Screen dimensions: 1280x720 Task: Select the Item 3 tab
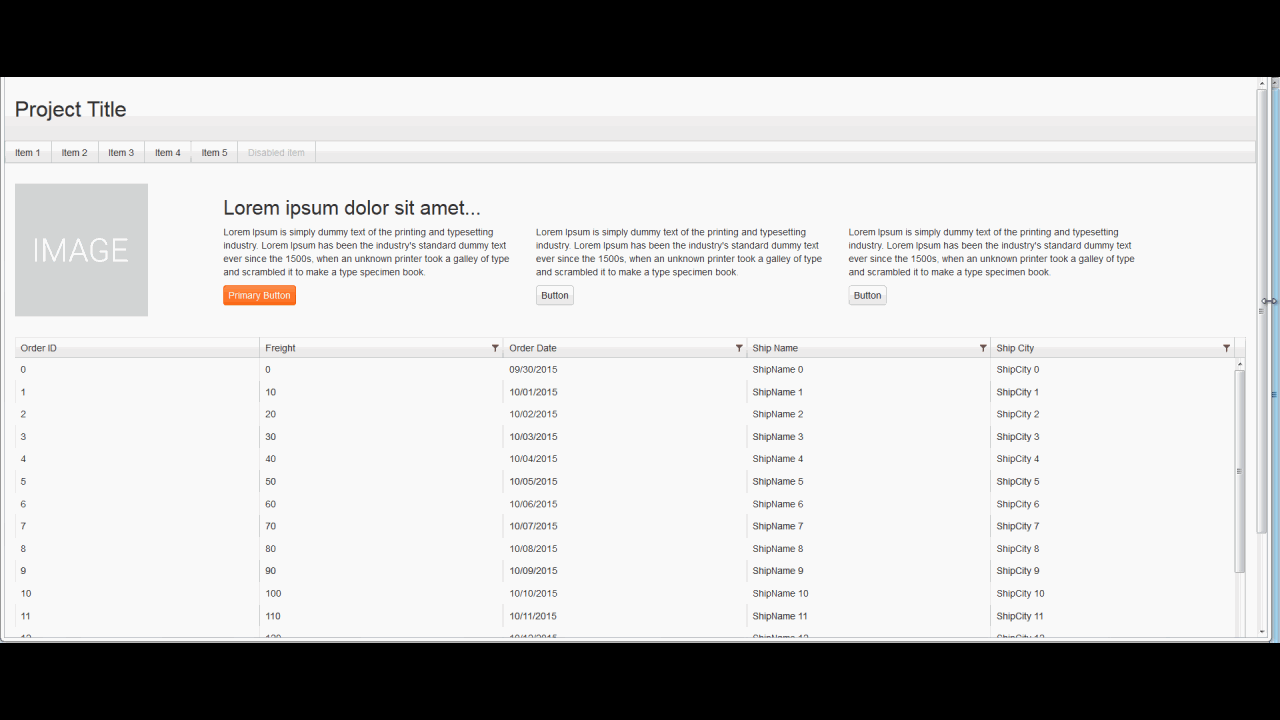point(121,152)
